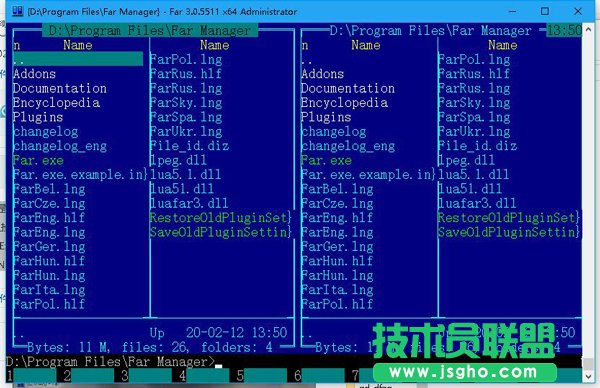Select the Plugins folder in the right panel

pos(326,117)
